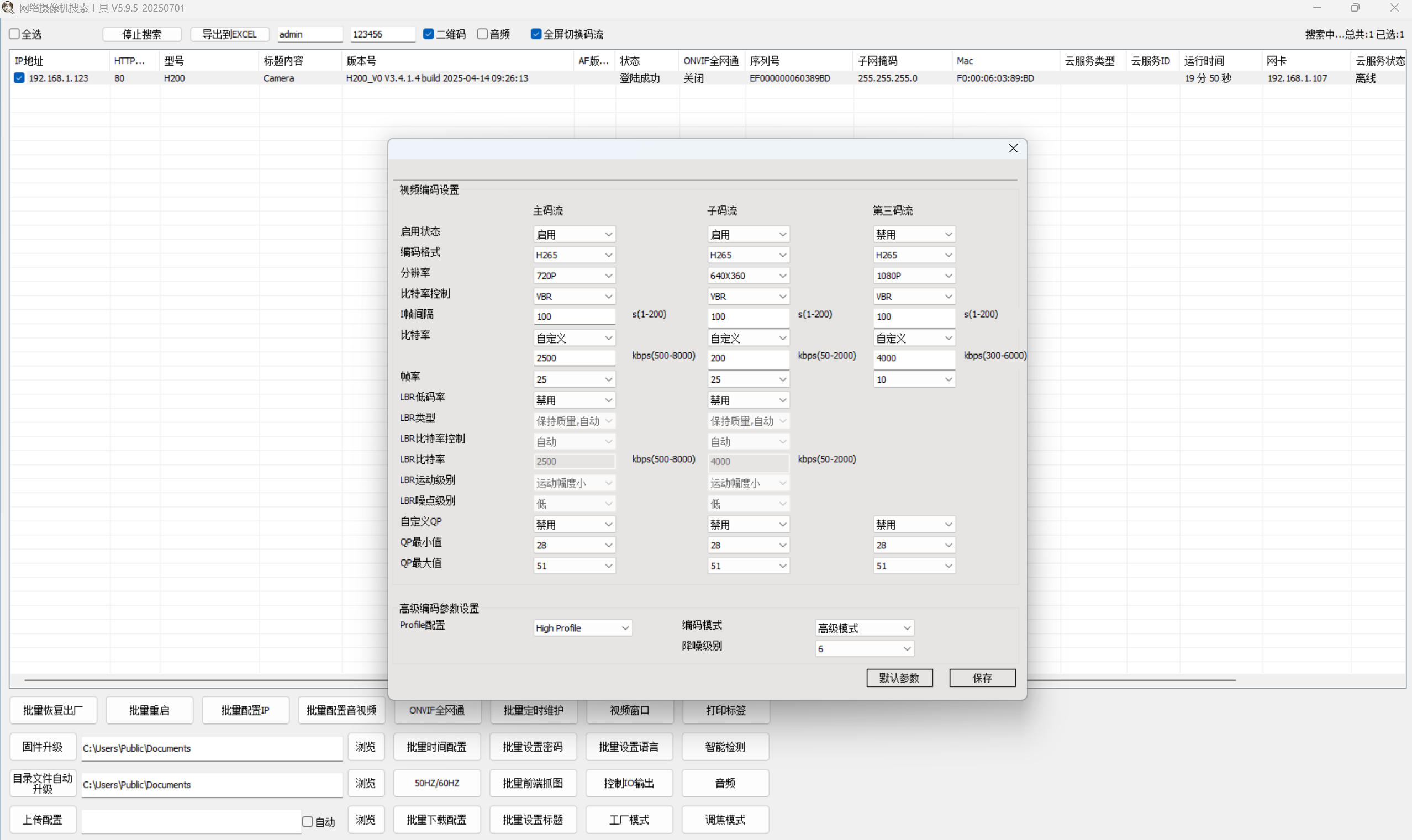Toggle the 二维码 checkbox
Image resolution: width=1412 pixels, height=840 pixels.
(x=429, y=34)
